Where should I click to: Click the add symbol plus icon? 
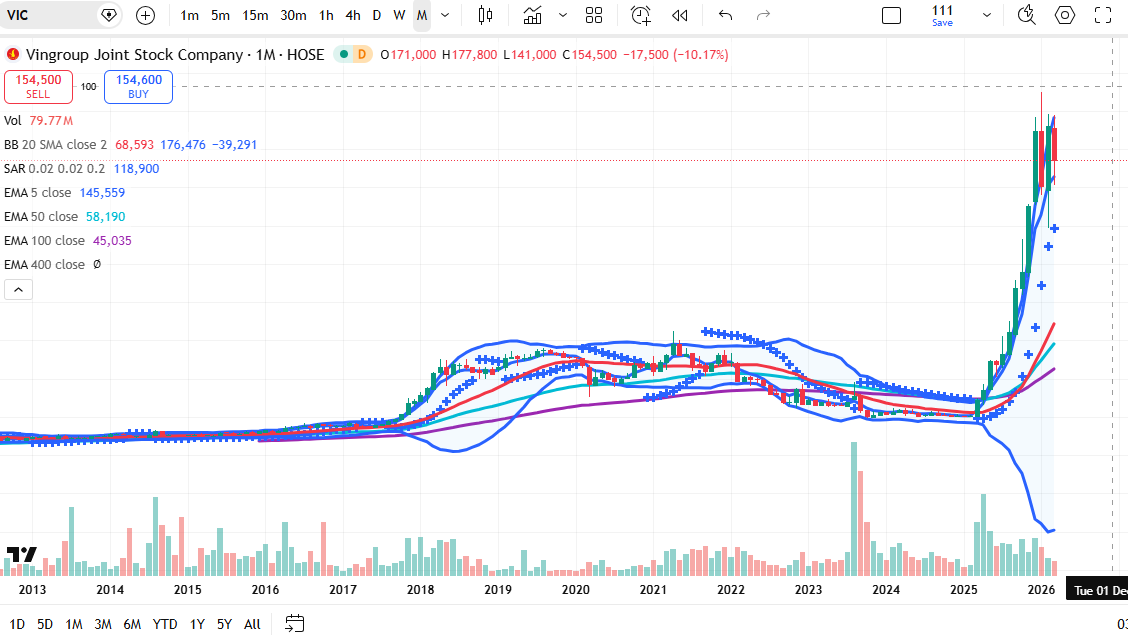(145, 15)
